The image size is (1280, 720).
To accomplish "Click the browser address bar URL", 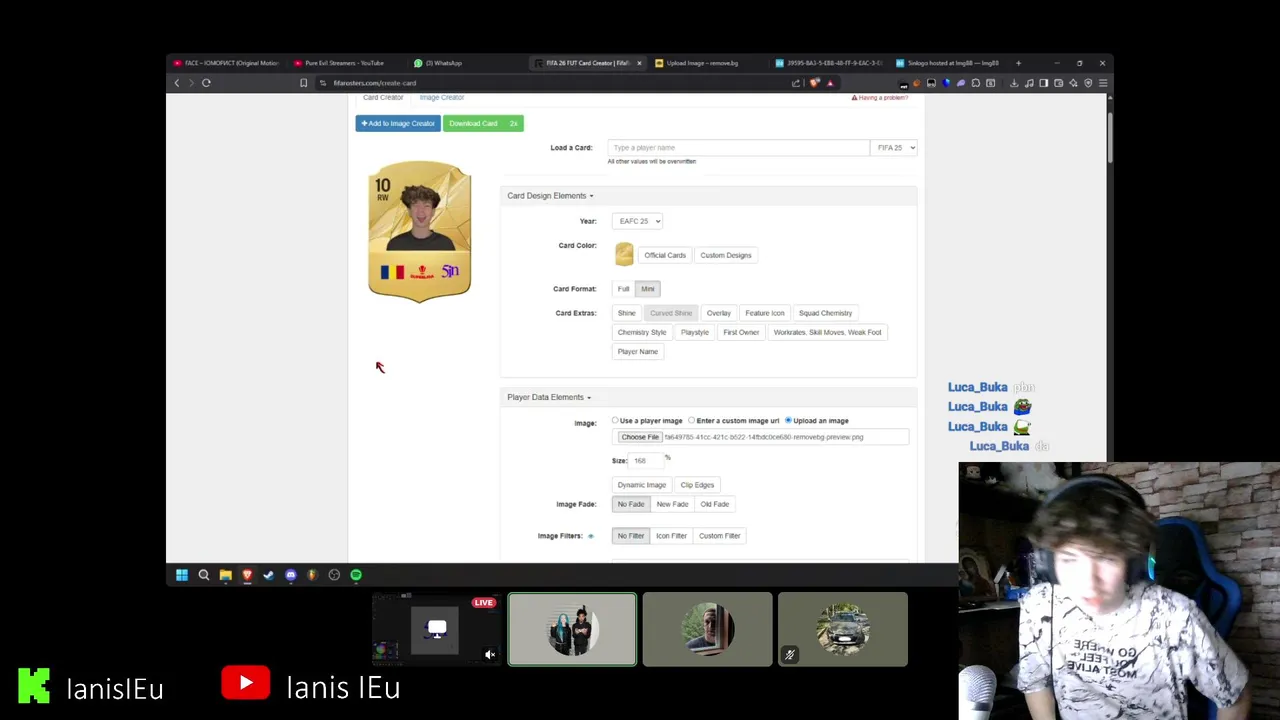I will [x=375, y=83].
